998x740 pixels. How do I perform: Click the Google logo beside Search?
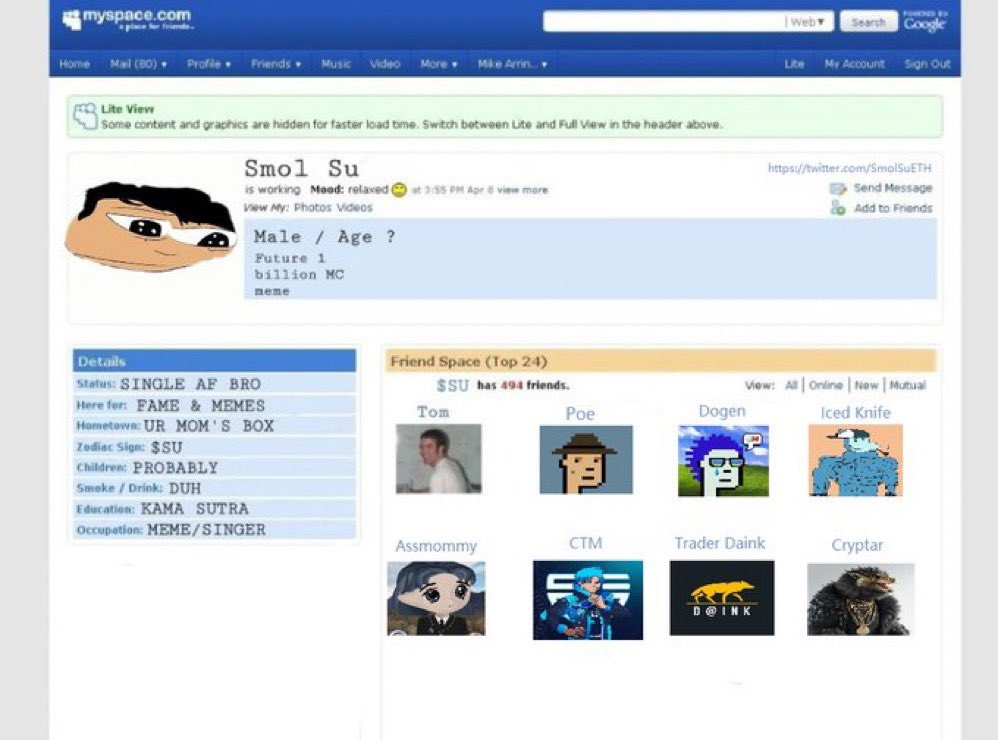(924, 24)
